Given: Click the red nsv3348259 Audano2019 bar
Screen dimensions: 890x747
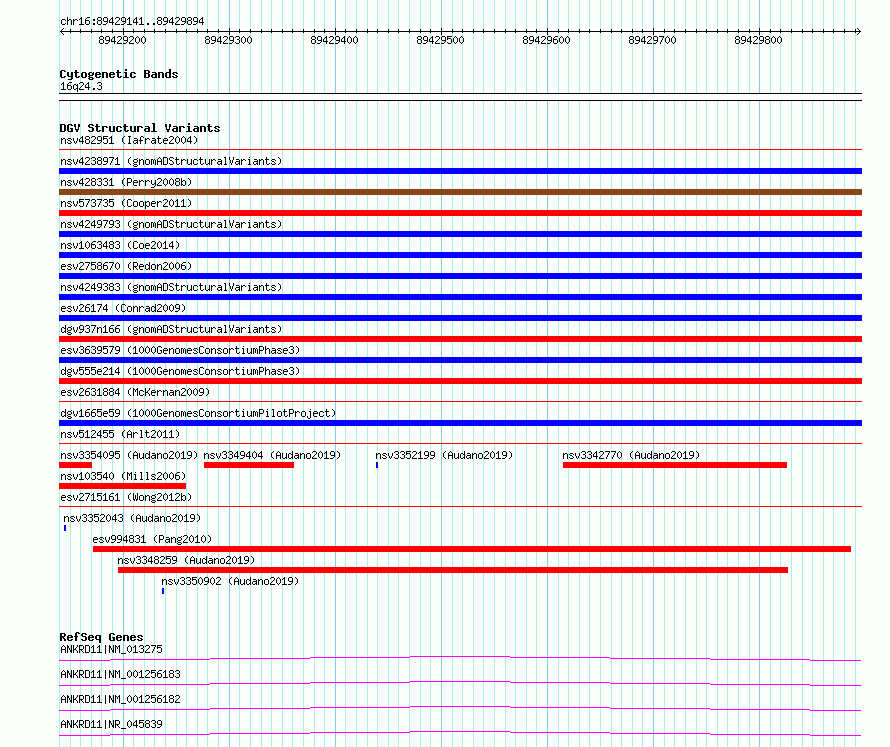Looking at the screenshot, I should 453,570.
